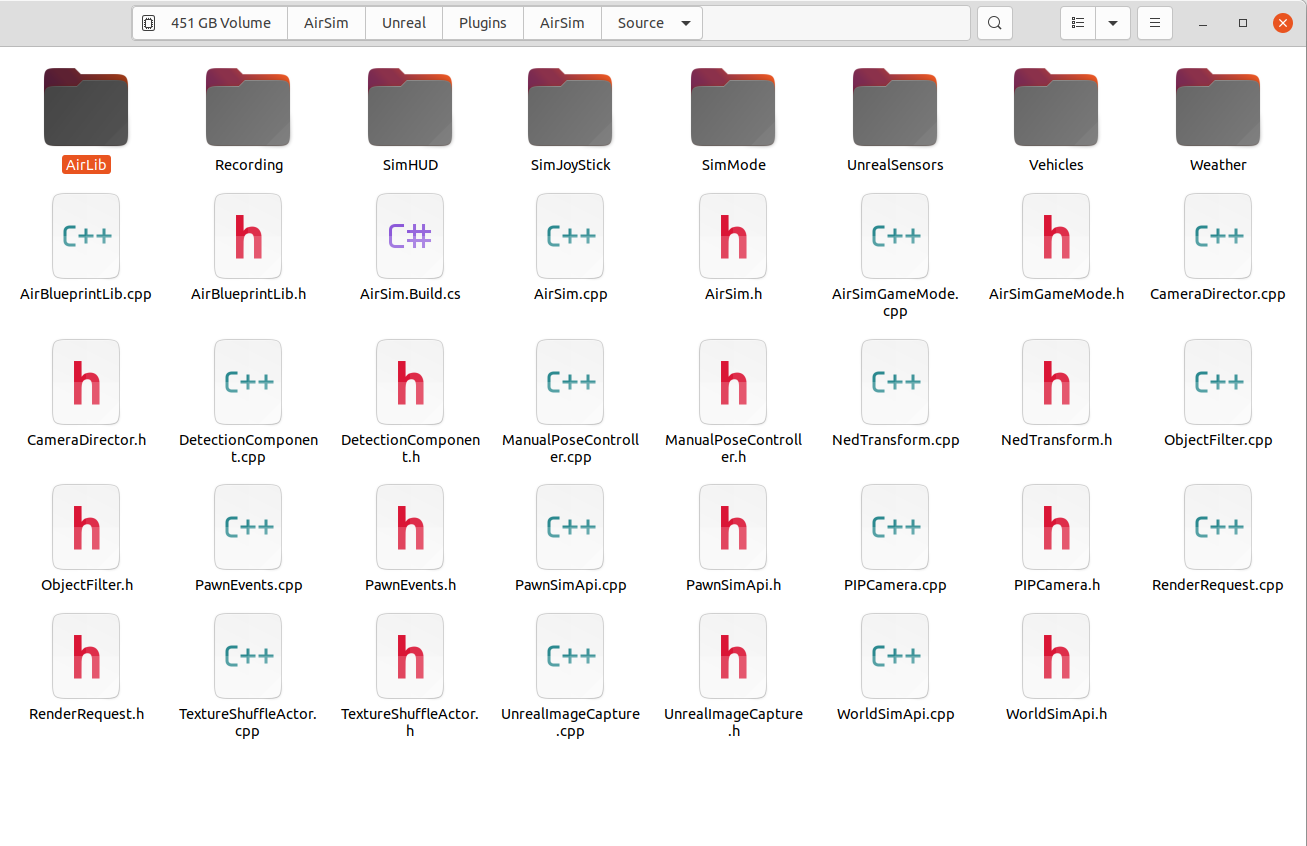Select the UnrealSensors folder
This screenshot has height=846, width=1307.
tap(895, 107)
